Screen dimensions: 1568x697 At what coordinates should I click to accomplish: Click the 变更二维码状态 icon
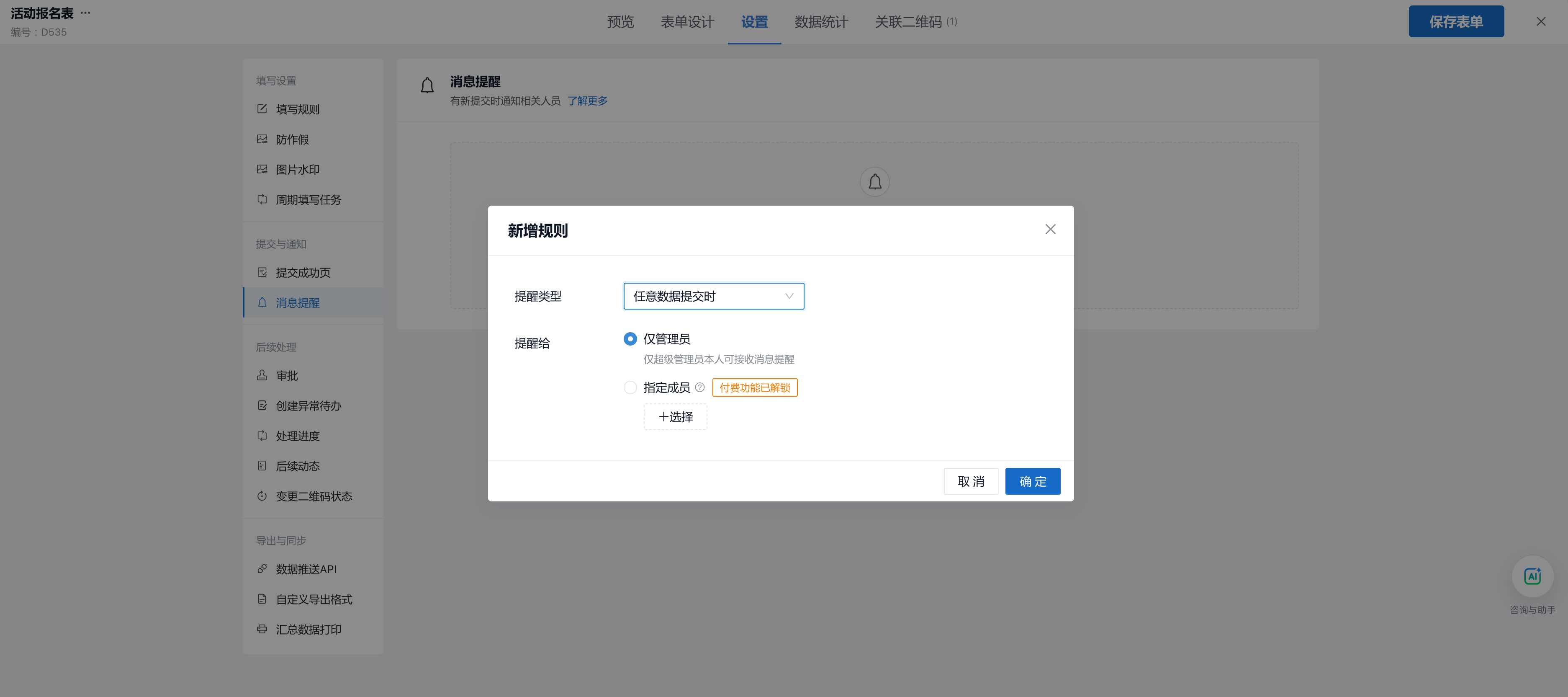262,496
